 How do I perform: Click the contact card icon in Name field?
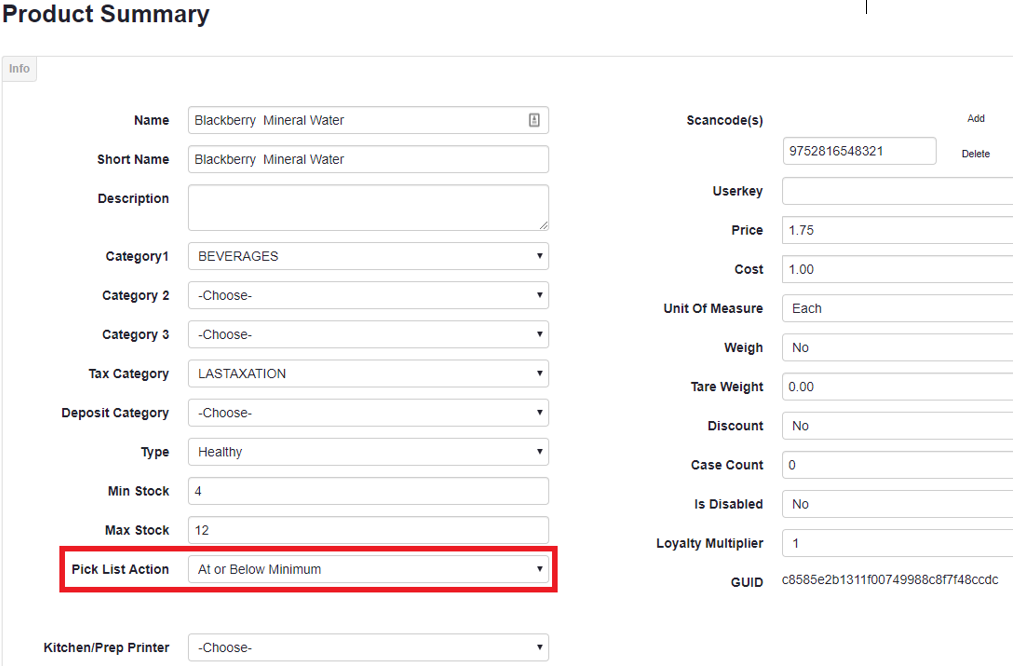534,120
